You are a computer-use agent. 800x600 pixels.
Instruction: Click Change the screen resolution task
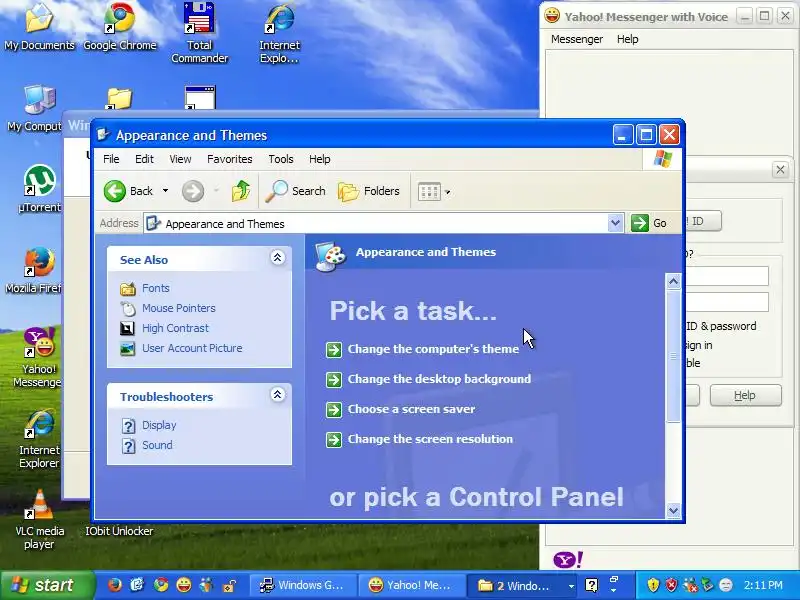430,439
